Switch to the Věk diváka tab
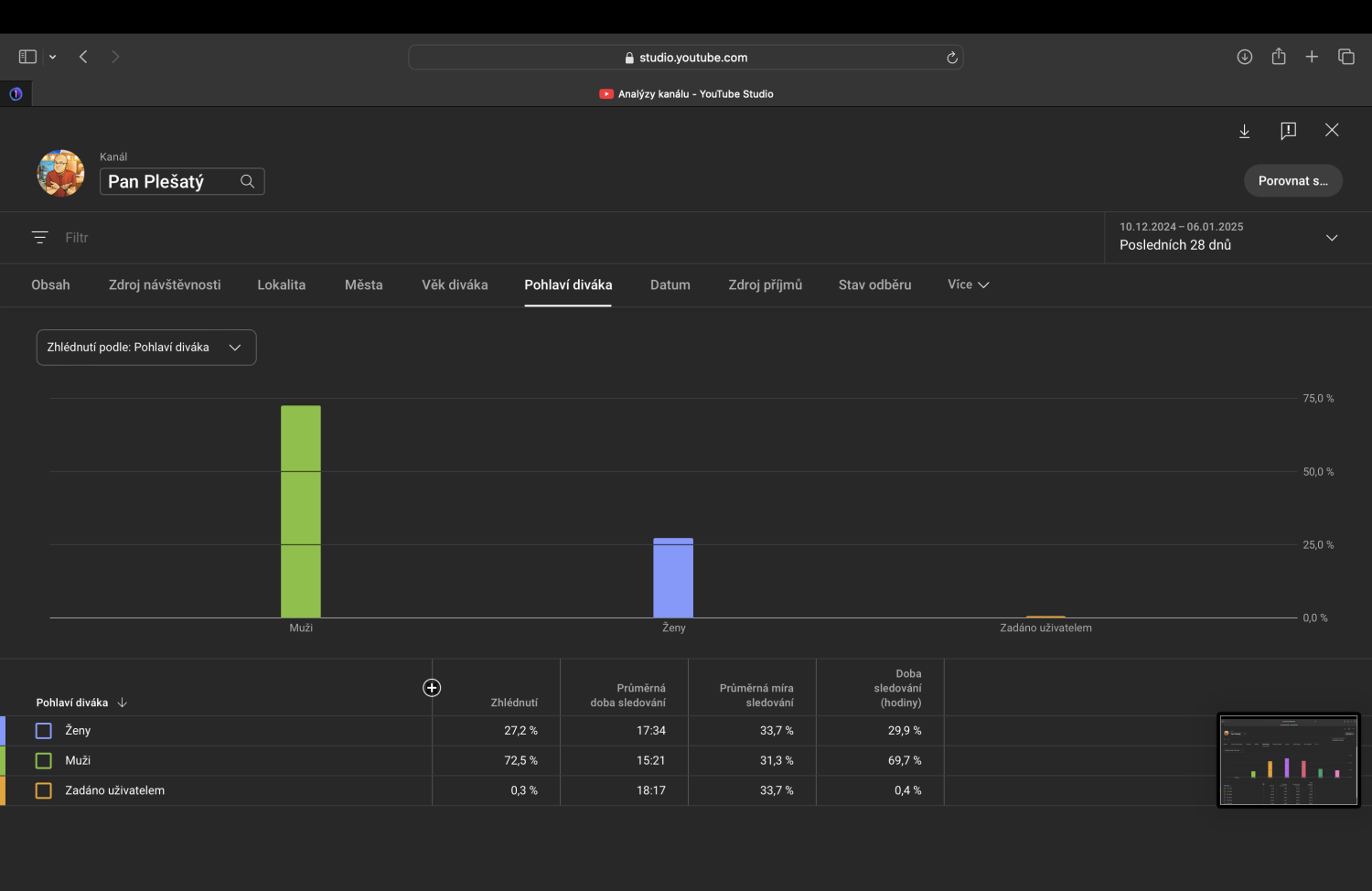This screenshot has width=1372, height=891. [x=455, y=284]
